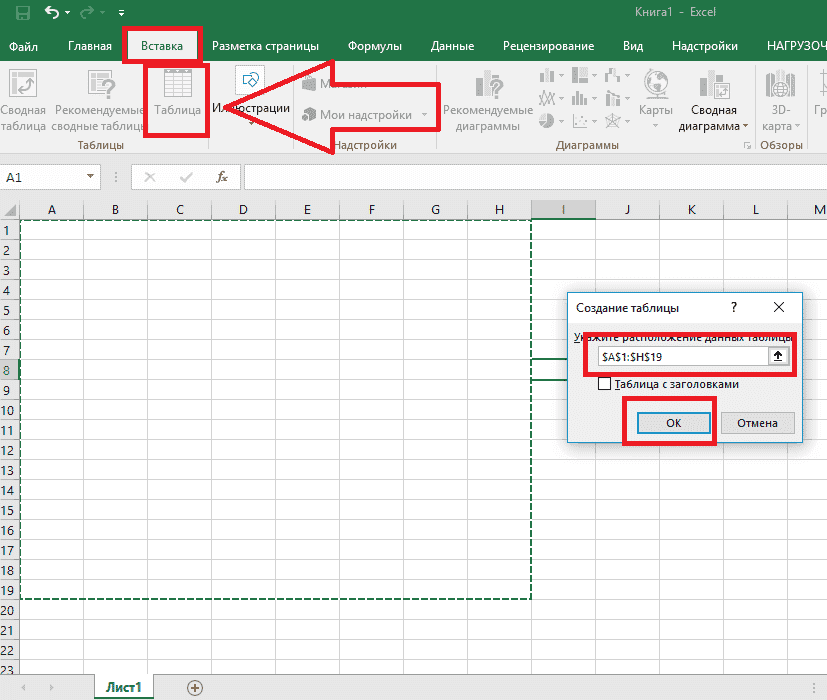
Task: Select the scatter chart icon
Action: [x=580, y=121]
